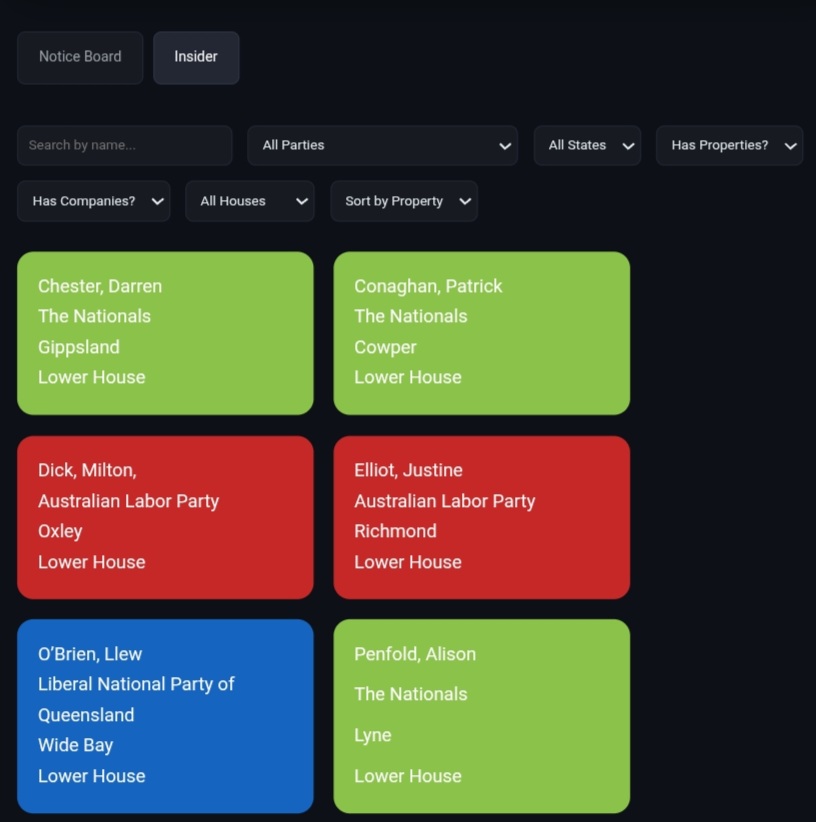816x822 pixels.
Task: Click the Has Properties? chevron arrow
Action: (x=790, y=146)
